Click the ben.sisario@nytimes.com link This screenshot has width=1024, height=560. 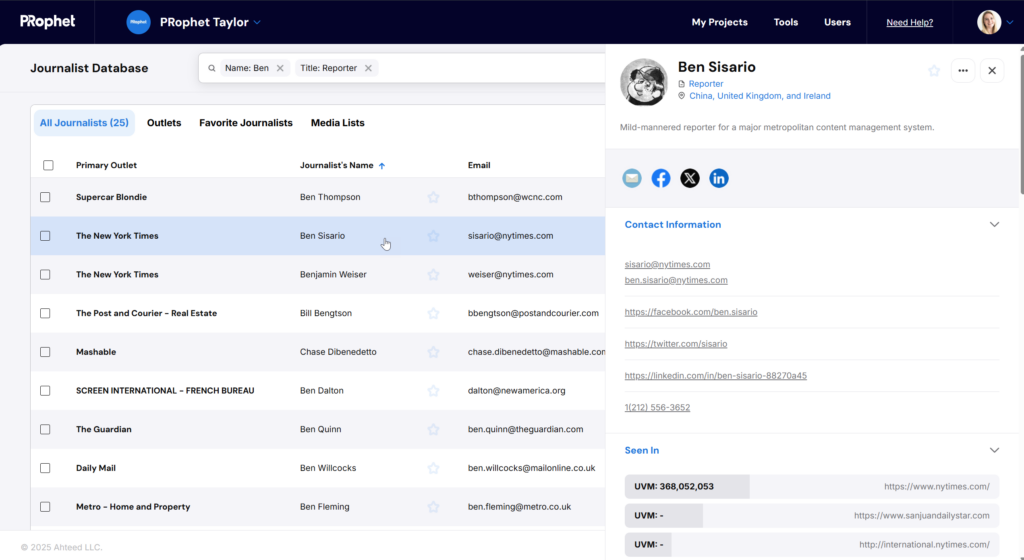coord(676,280)
